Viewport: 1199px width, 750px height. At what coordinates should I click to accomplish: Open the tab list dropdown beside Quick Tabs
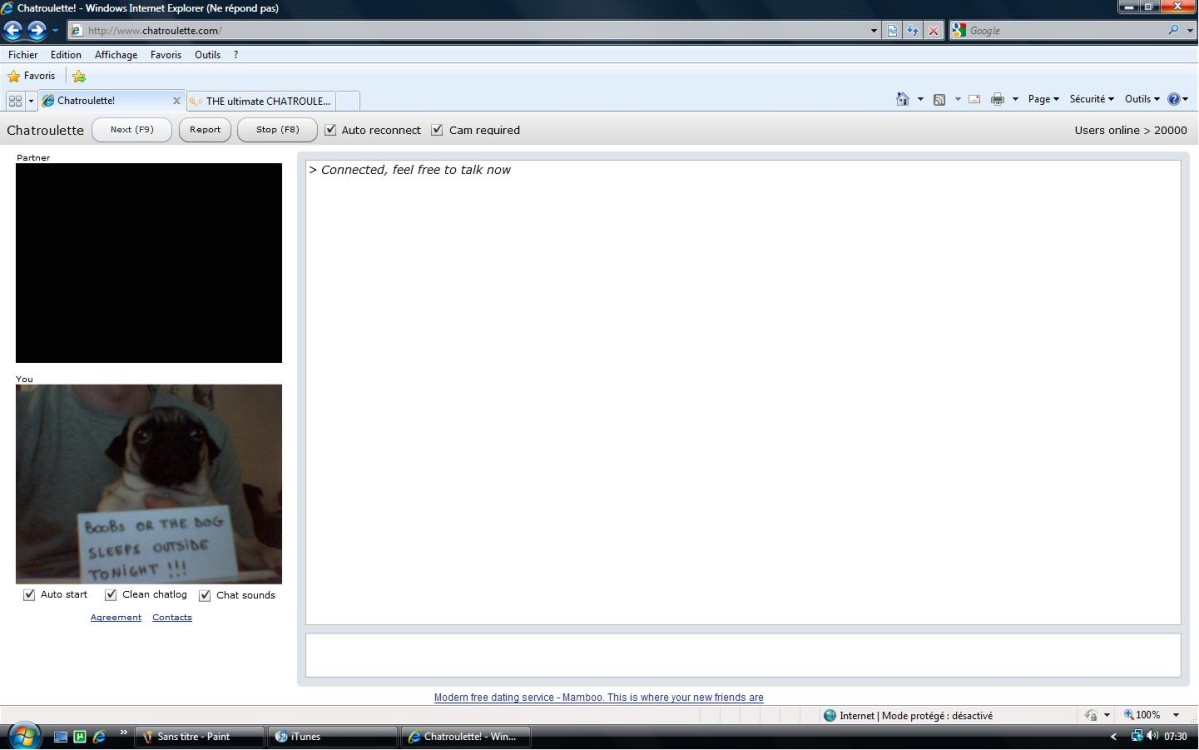point(31,101)
